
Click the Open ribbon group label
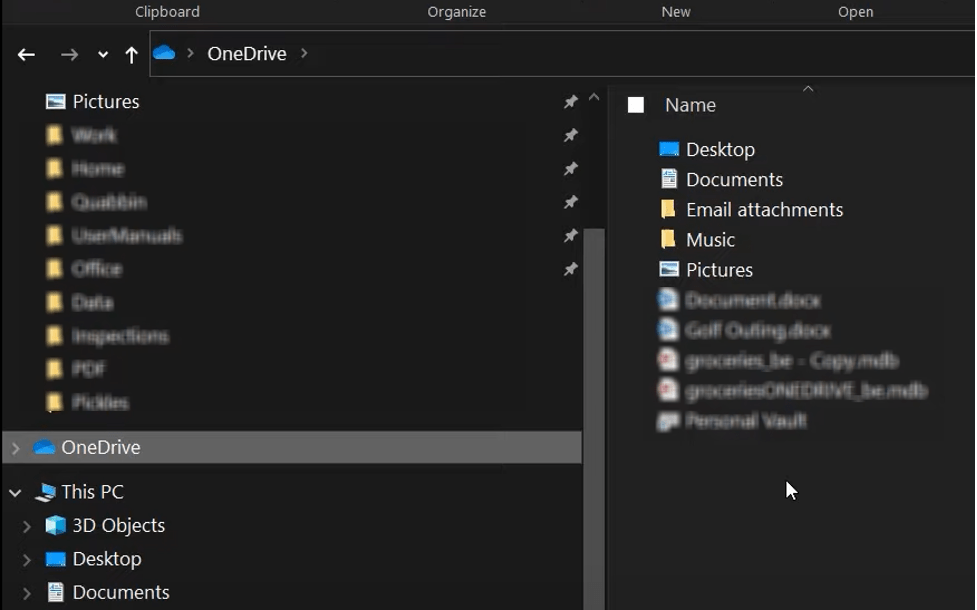(x=855, y=12)
